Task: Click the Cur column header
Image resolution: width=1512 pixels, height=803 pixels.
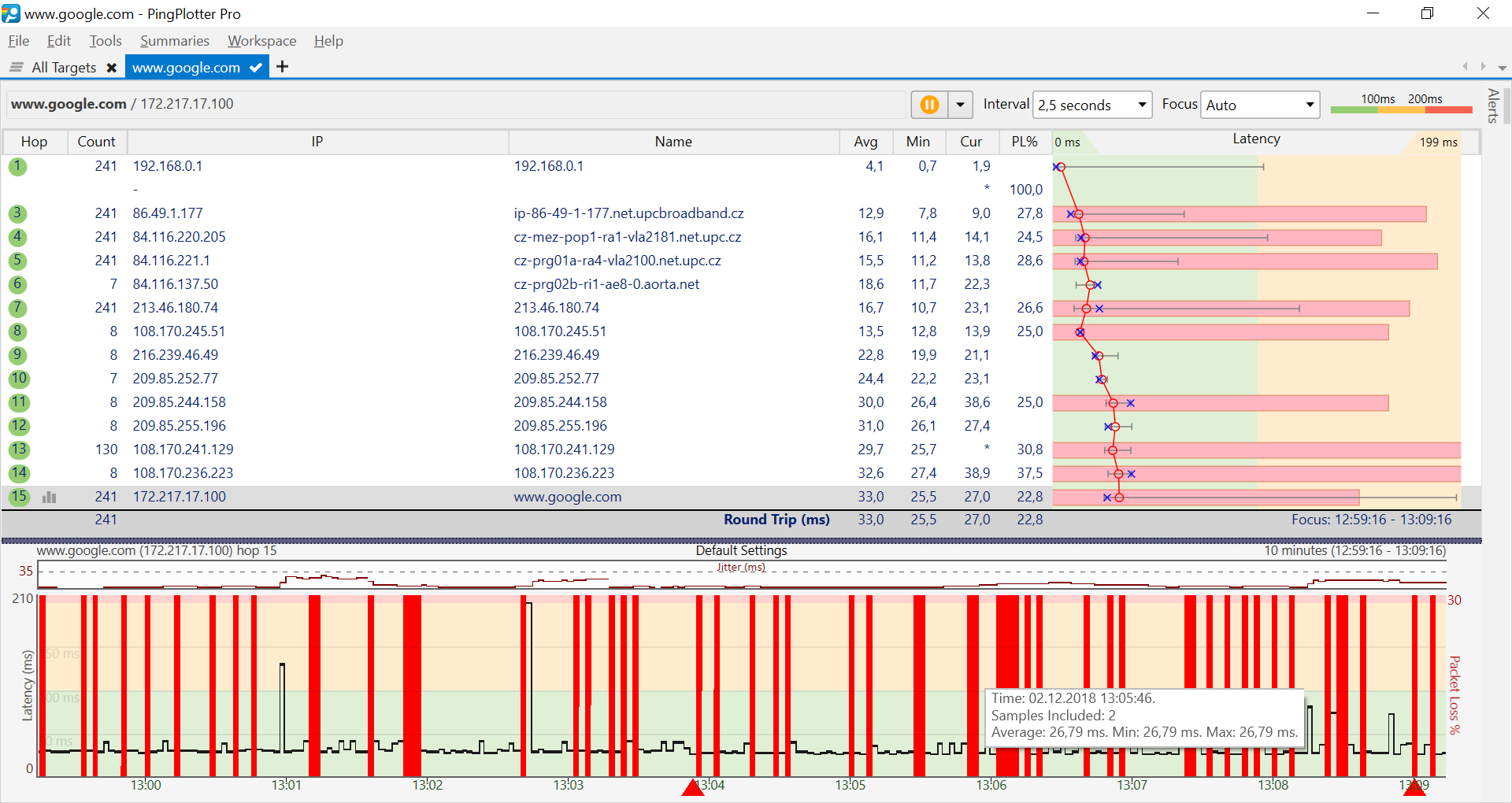Action: [971, 142]
